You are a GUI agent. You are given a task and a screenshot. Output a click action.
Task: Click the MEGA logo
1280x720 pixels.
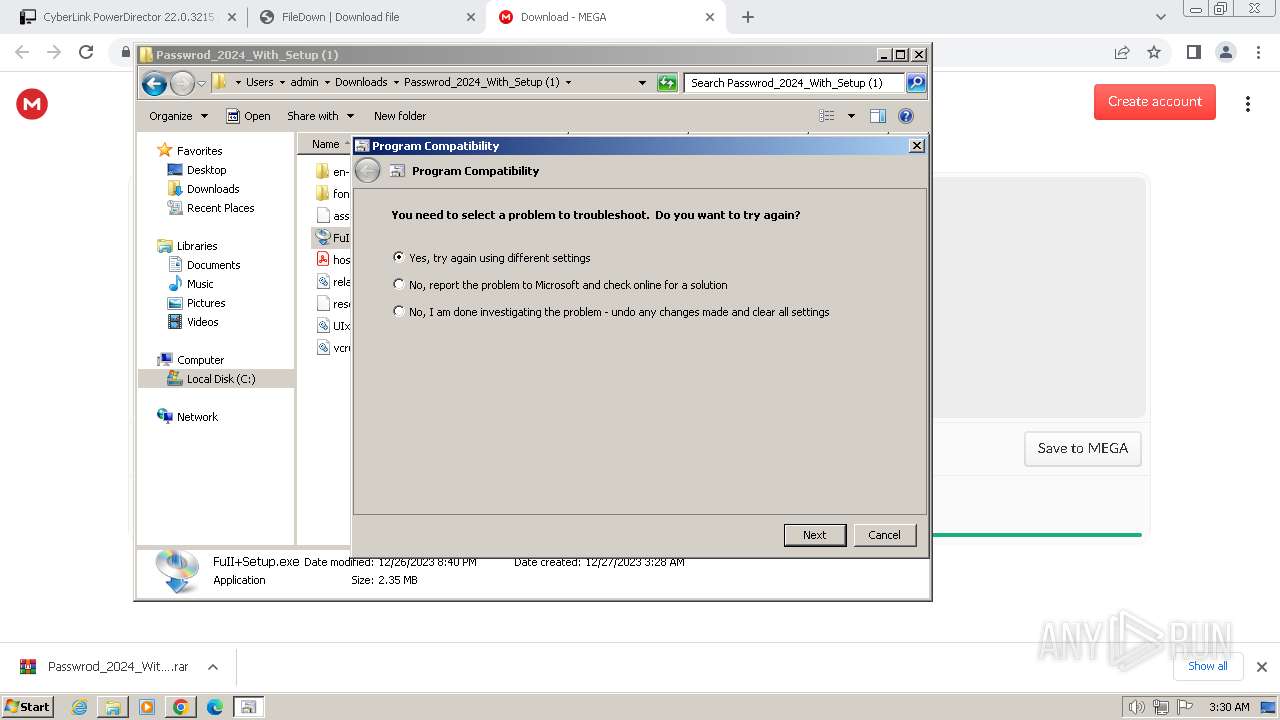point(32,104)
